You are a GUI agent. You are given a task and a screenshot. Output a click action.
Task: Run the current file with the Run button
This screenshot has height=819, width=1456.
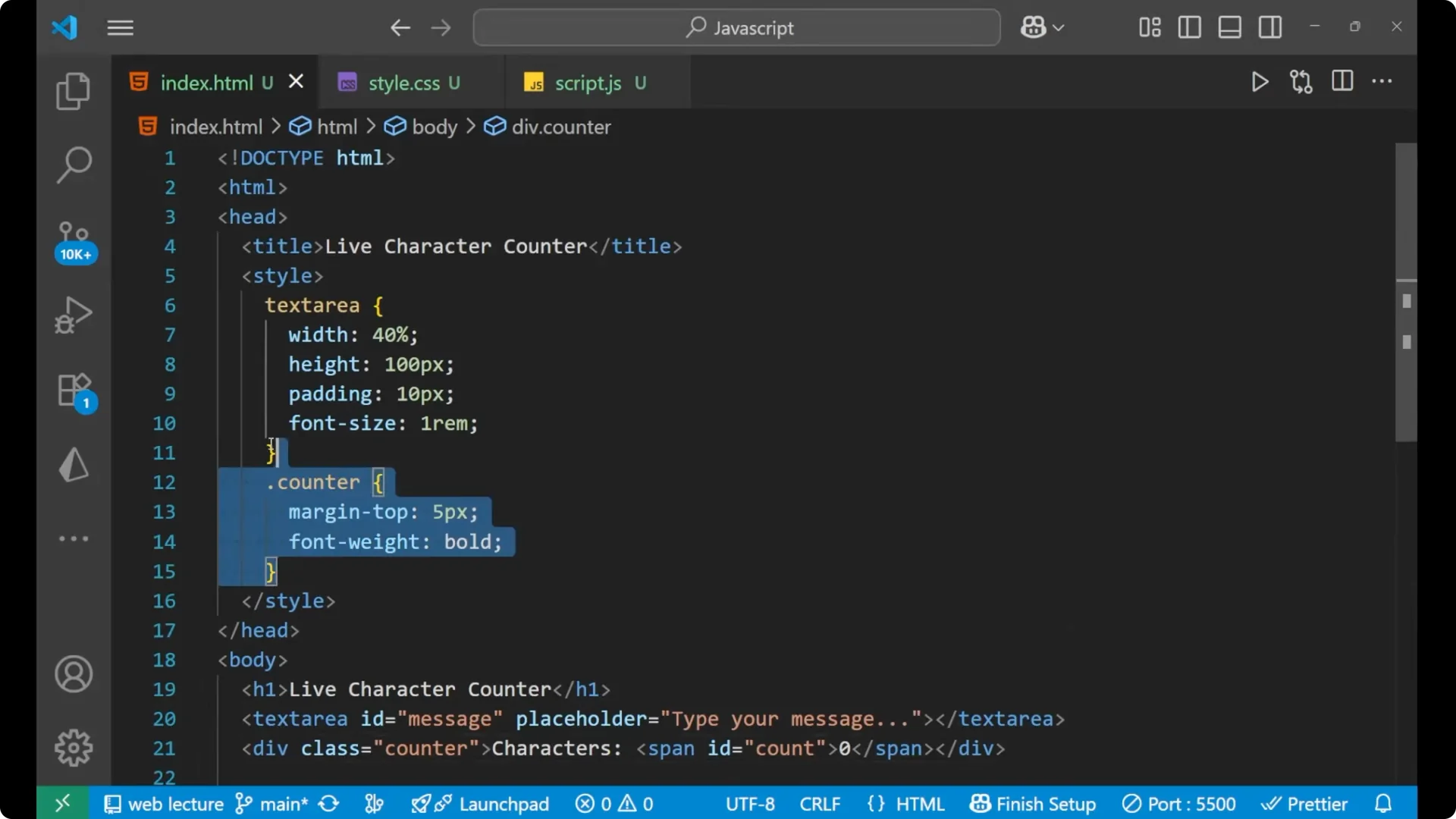(1260, 82)
